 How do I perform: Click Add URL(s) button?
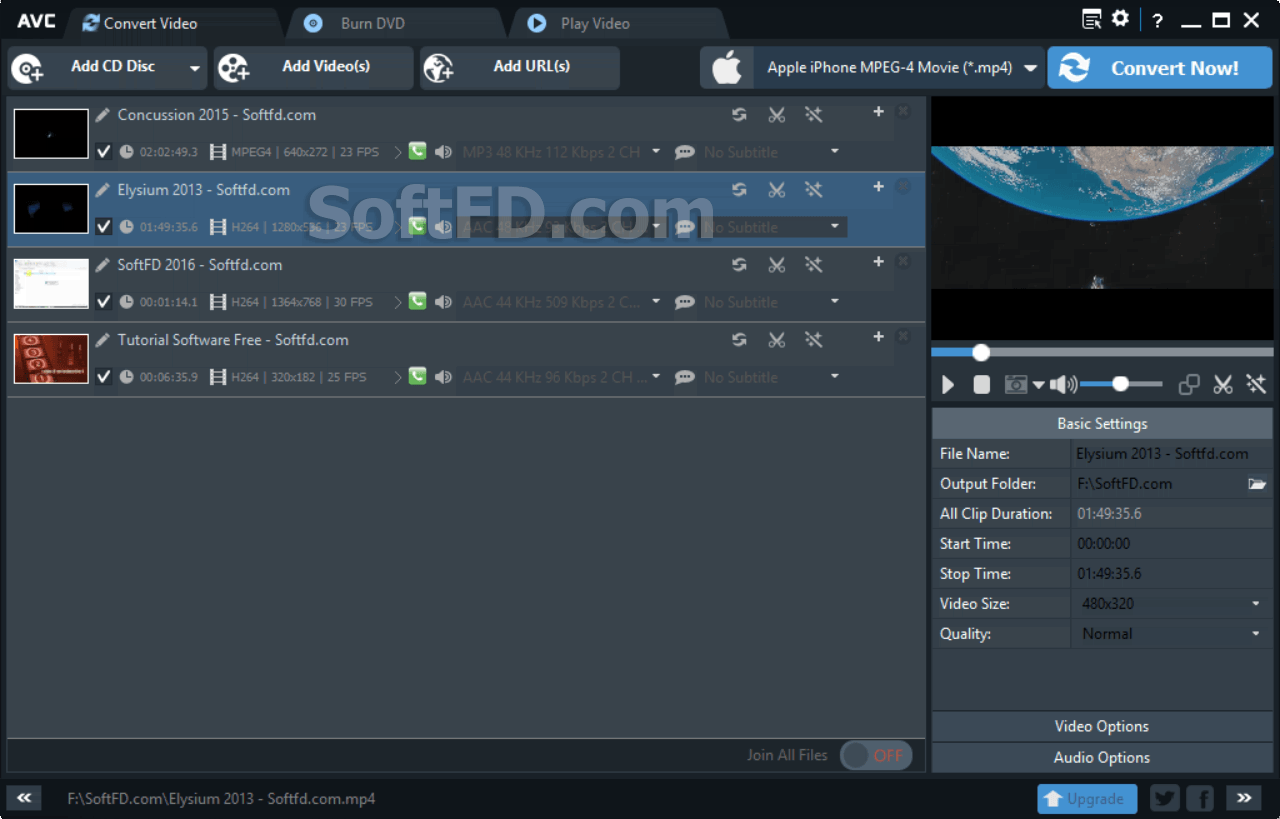coord(519,68)
